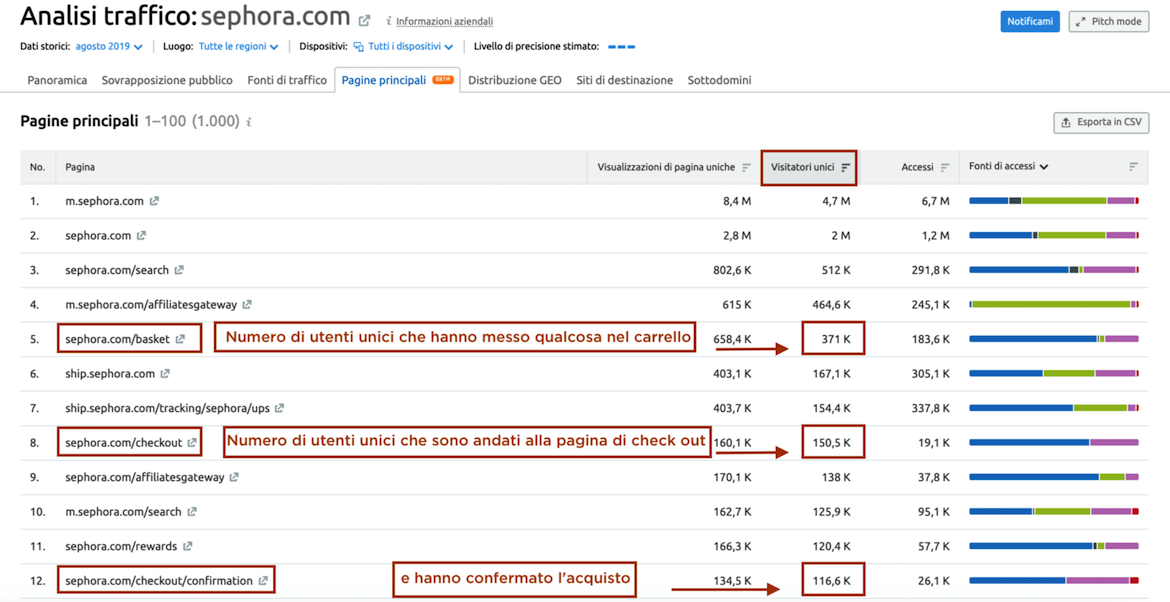Switch to Fonti di traffico tab
Image resolution: width=1170 pixels, height=602 pixels.
click(287, 80)
